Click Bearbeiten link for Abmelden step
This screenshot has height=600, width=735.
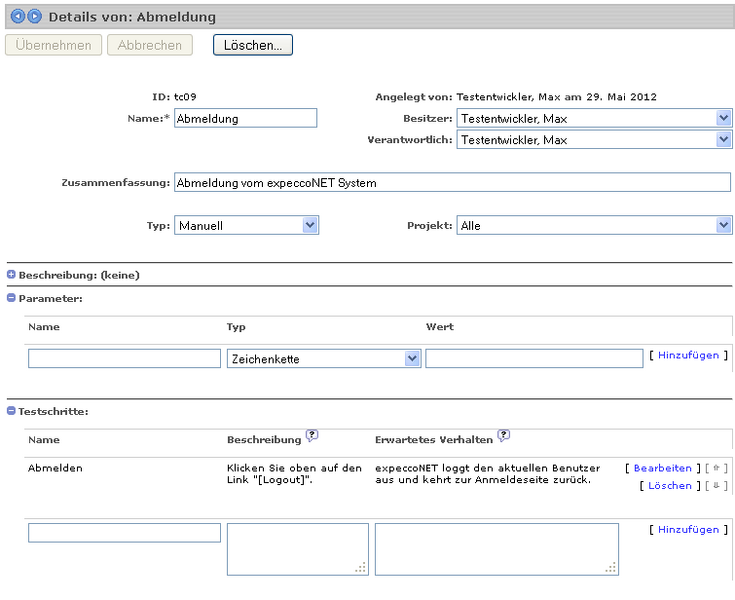662,468
